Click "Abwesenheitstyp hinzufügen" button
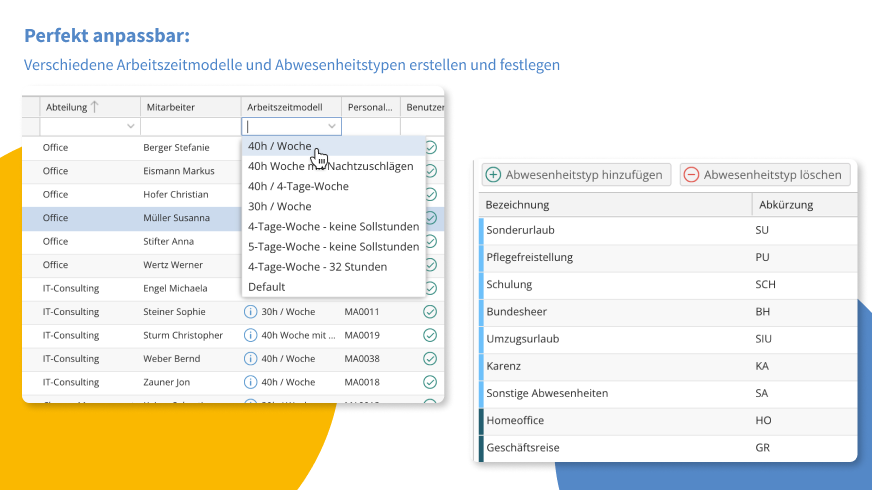 [x=575, y=175]
